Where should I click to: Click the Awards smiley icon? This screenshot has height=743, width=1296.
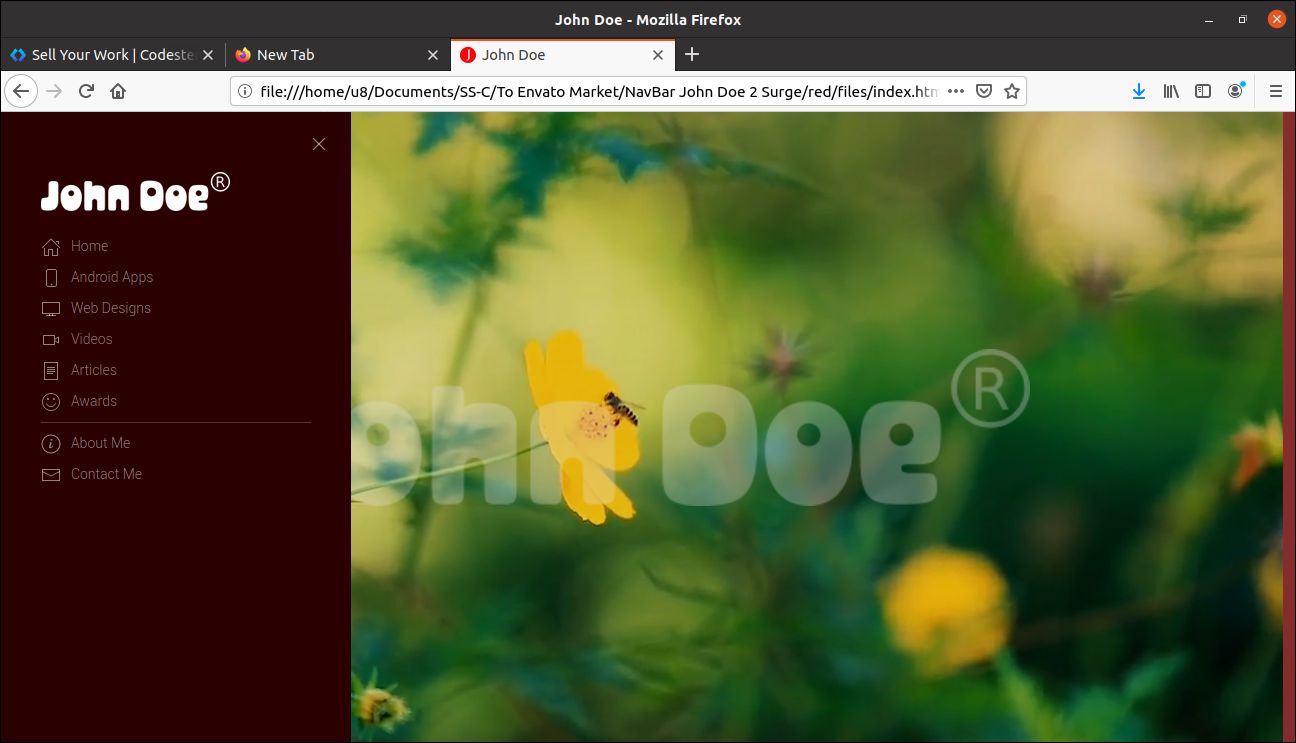click(x=51, y=402)
